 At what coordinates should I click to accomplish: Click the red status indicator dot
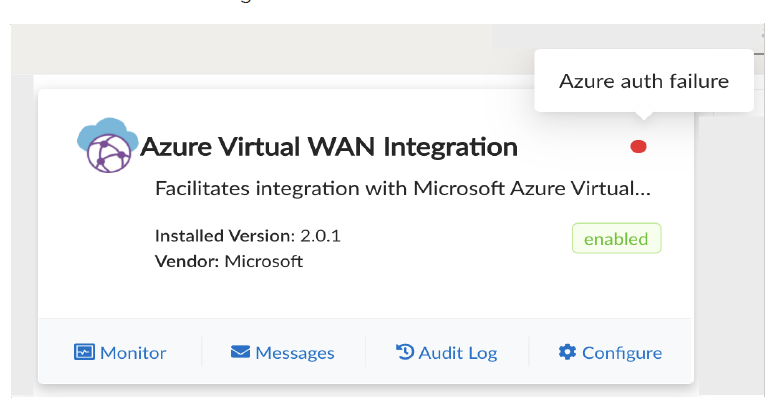[x=638, y=147]
